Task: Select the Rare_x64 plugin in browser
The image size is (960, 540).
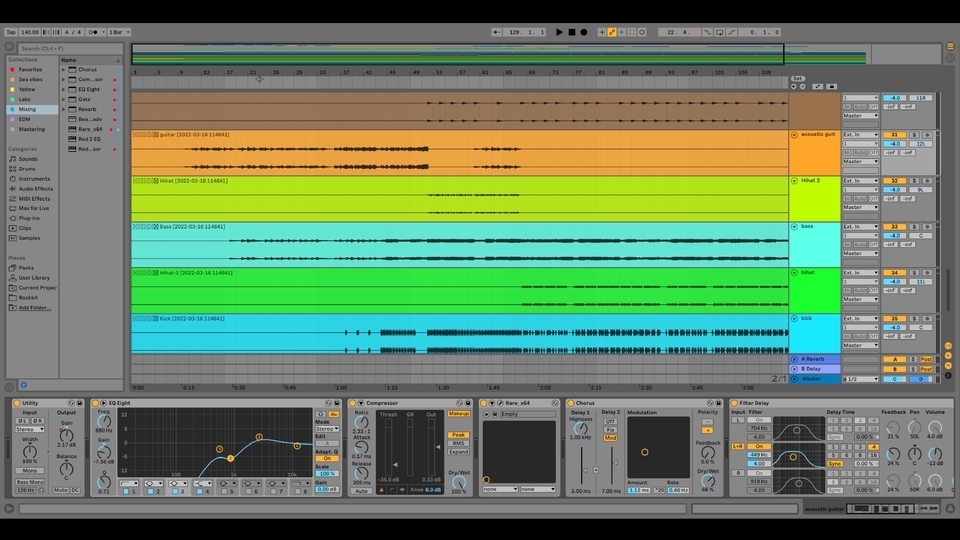Action: pyautogui.click(x=89, y=129)
